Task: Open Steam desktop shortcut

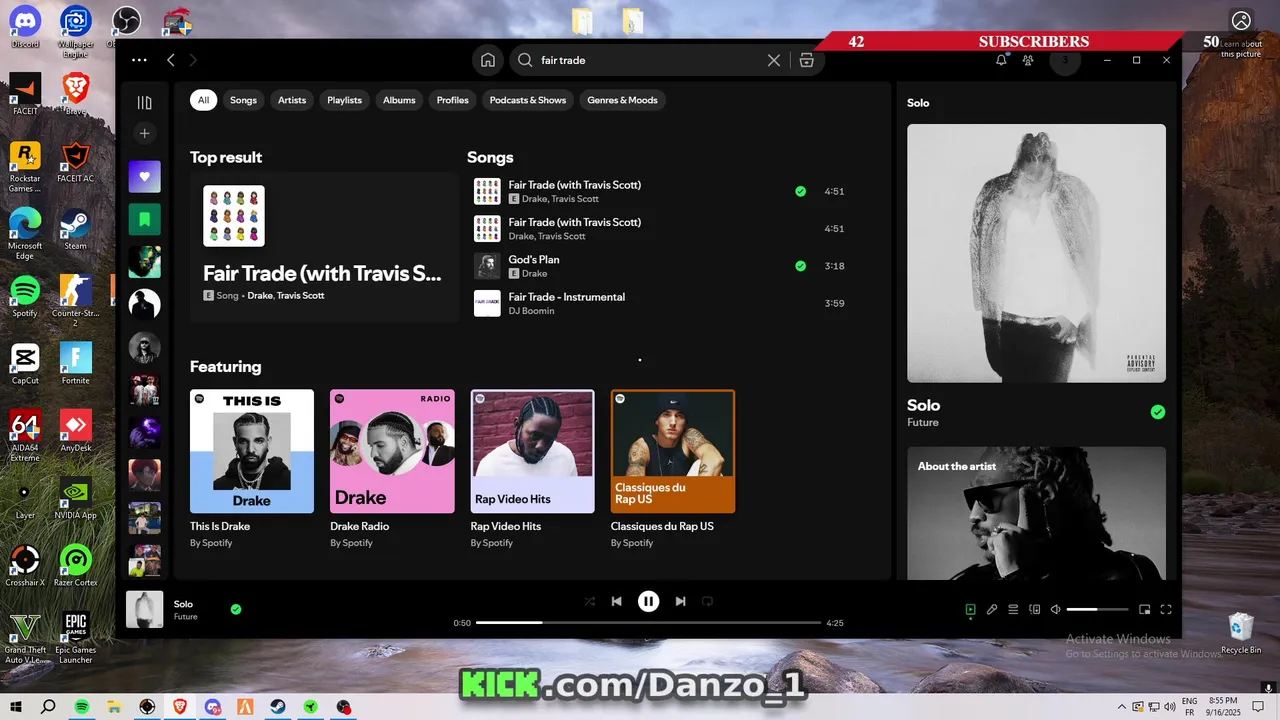Action: coord(75,229)
